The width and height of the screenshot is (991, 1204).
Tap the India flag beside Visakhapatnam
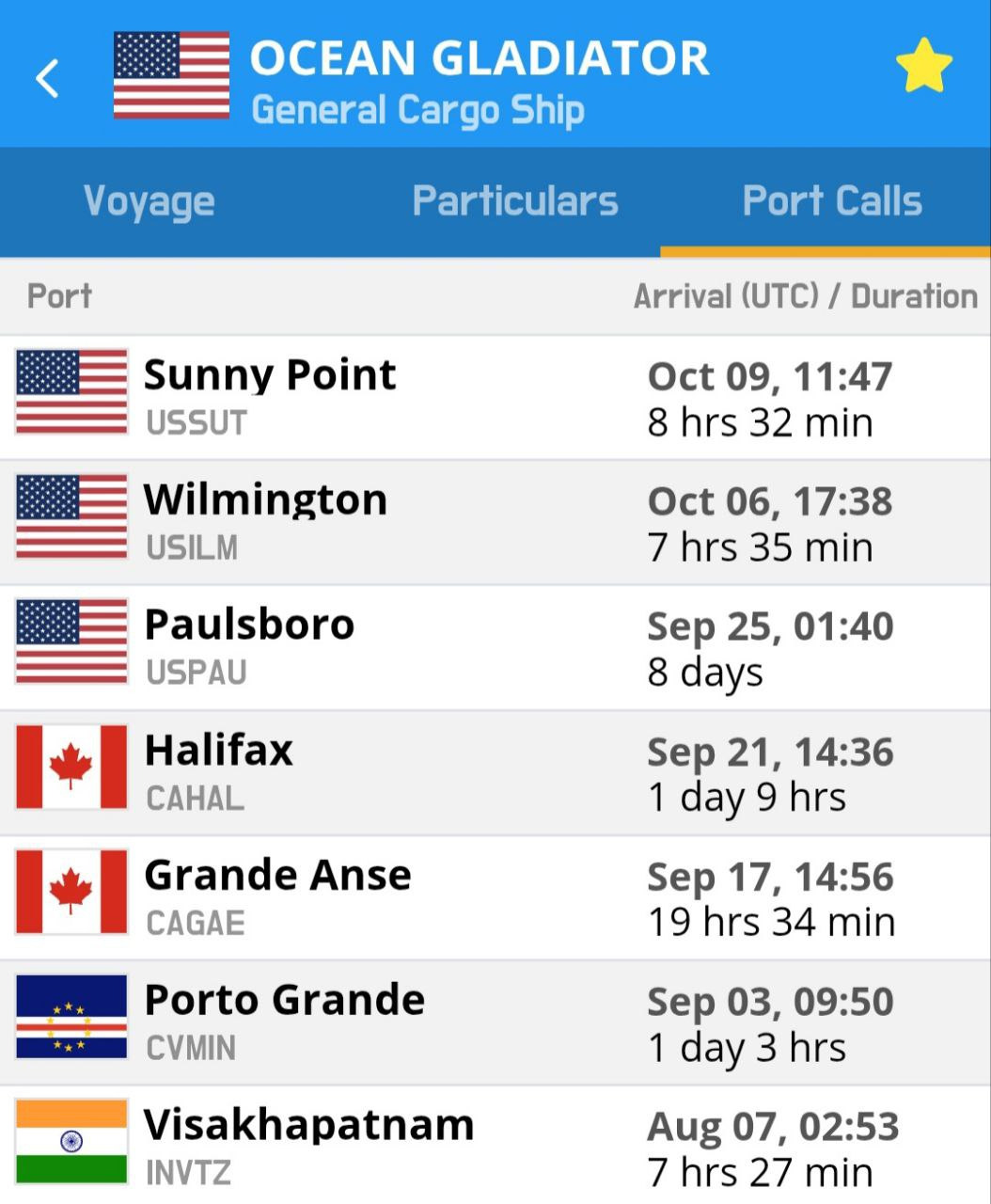pos(71,1143)
